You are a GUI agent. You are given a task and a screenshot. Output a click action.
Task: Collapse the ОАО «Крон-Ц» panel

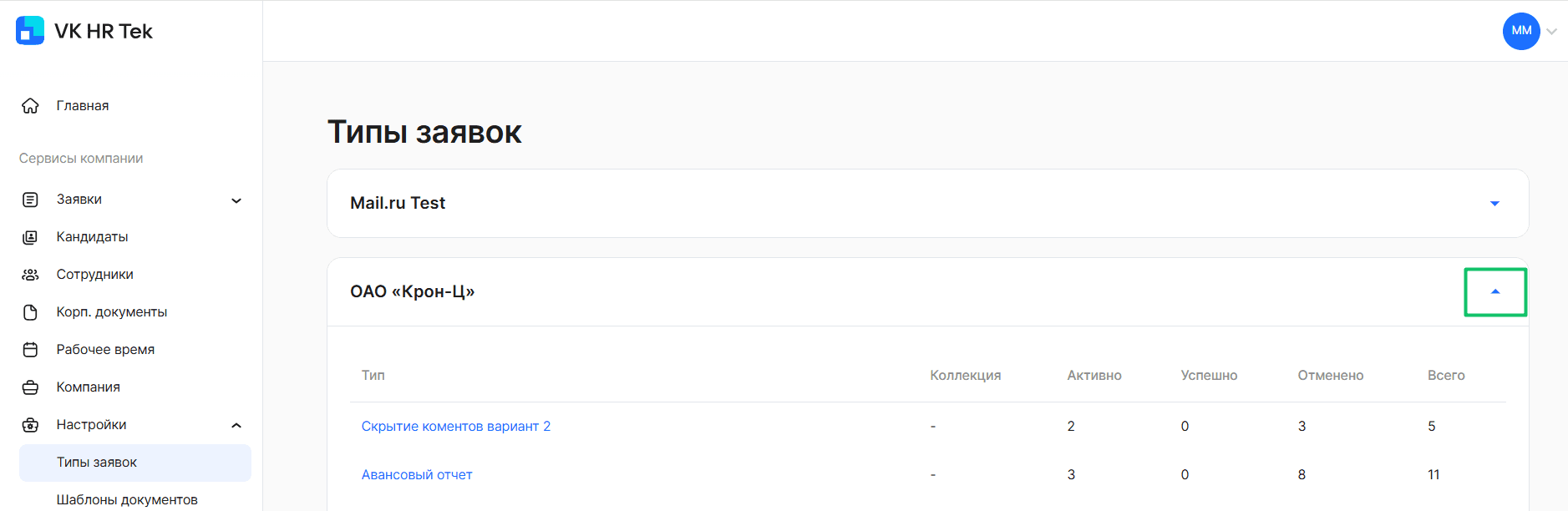[x=1495, y=292]
